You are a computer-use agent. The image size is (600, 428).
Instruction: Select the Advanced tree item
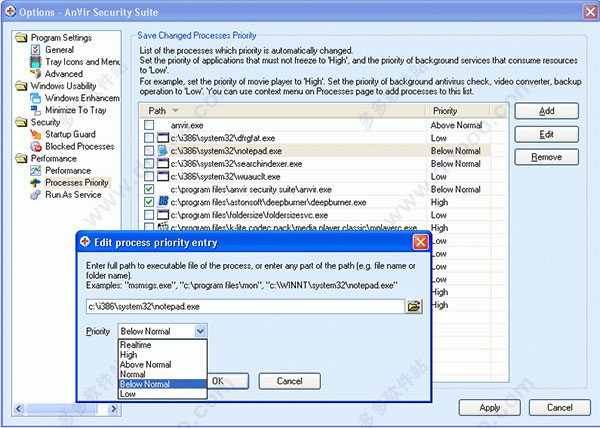[x=64, y=74]
